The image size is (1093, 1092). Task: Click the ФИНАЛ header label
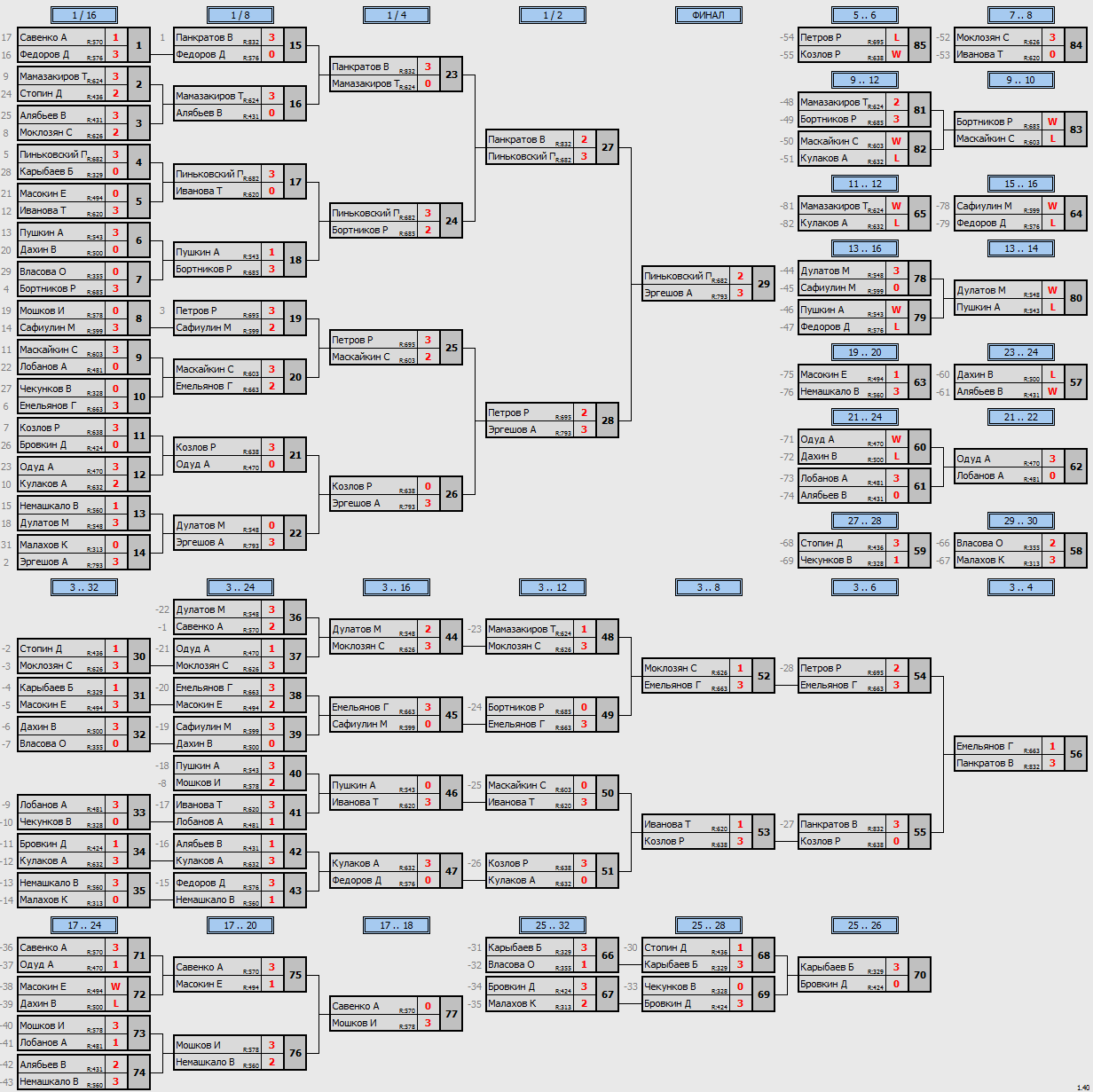pos(709,15)
